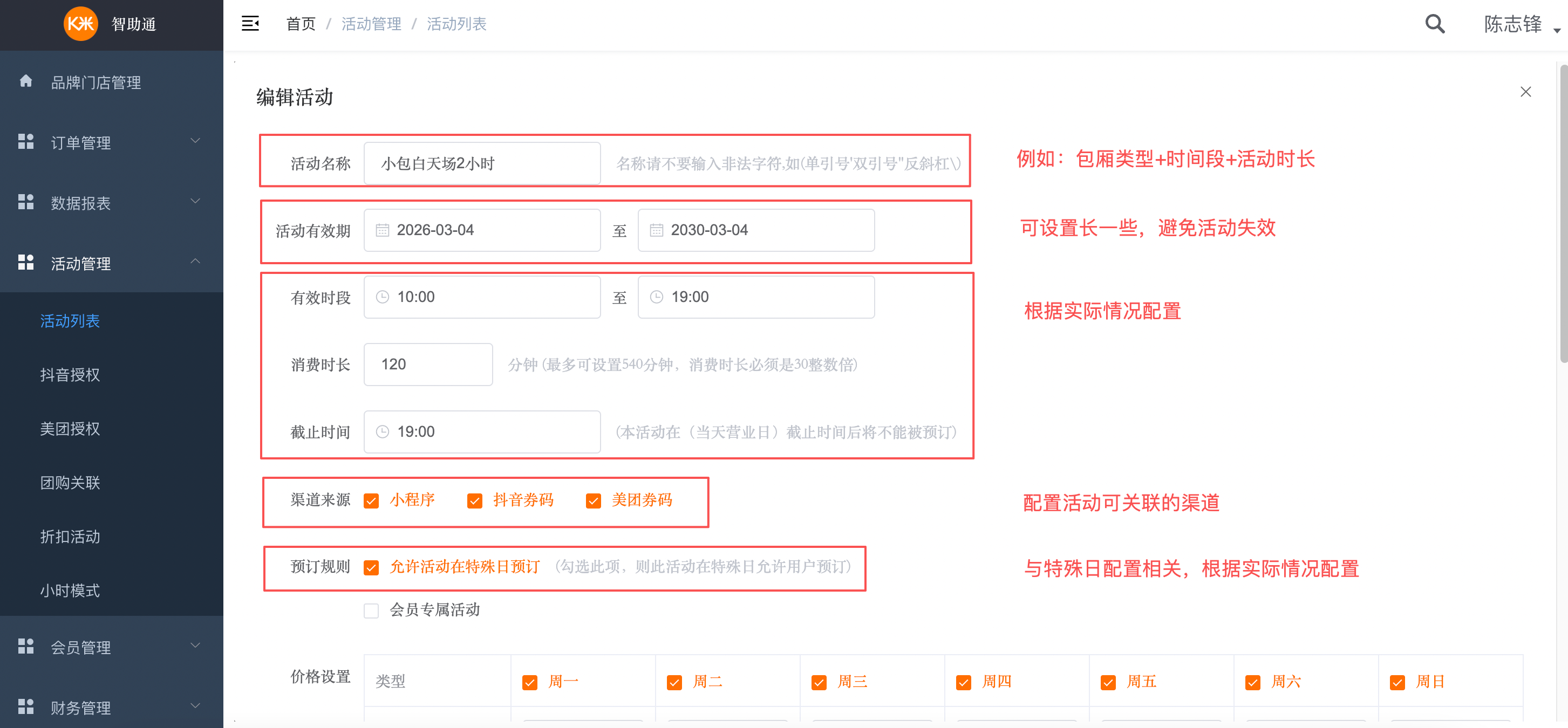Click inside the 活动名称 input field
Viewport: 1568px width, 728px height.
point(481,162)
